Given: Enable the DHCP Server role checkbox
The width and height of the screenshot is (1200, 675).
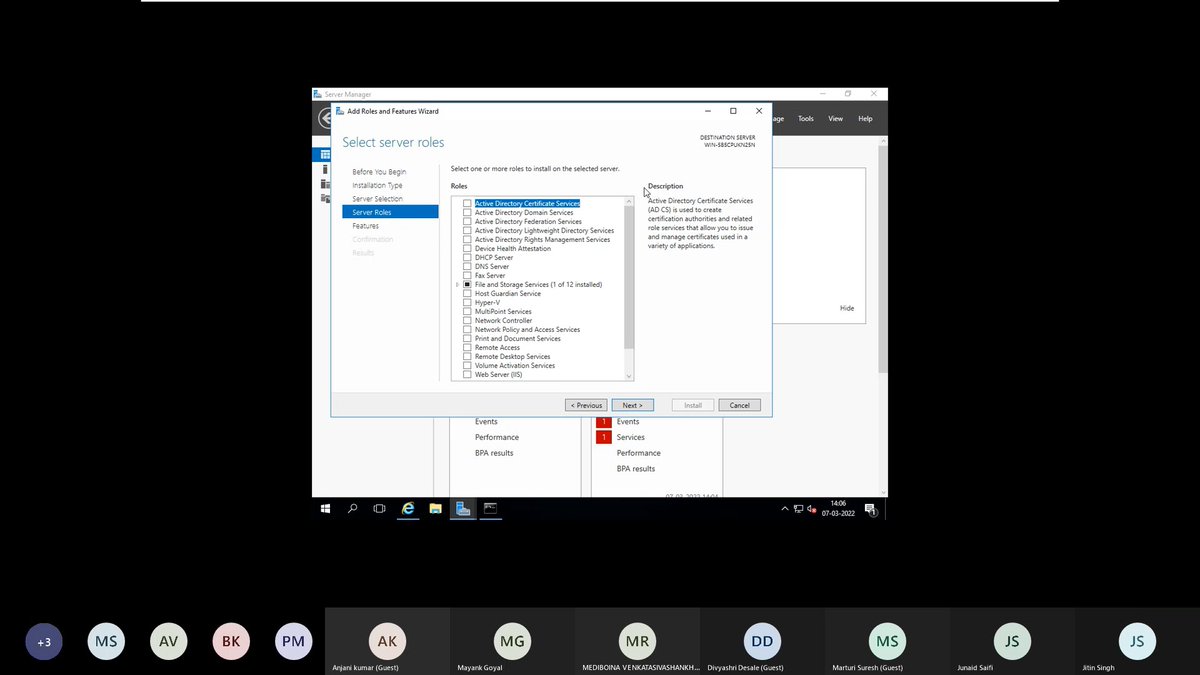Looking at the screenshot, I should [x=467, y=258].
